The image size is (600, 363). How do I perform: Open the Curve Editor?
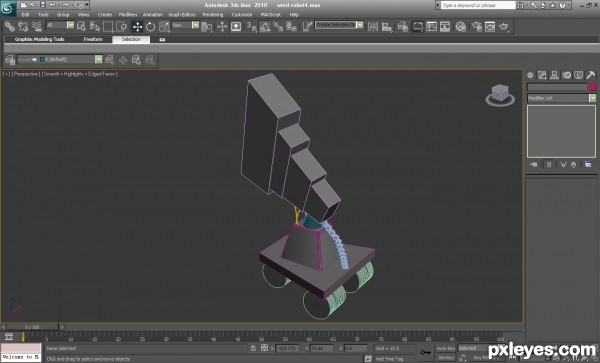coord(431,26)
